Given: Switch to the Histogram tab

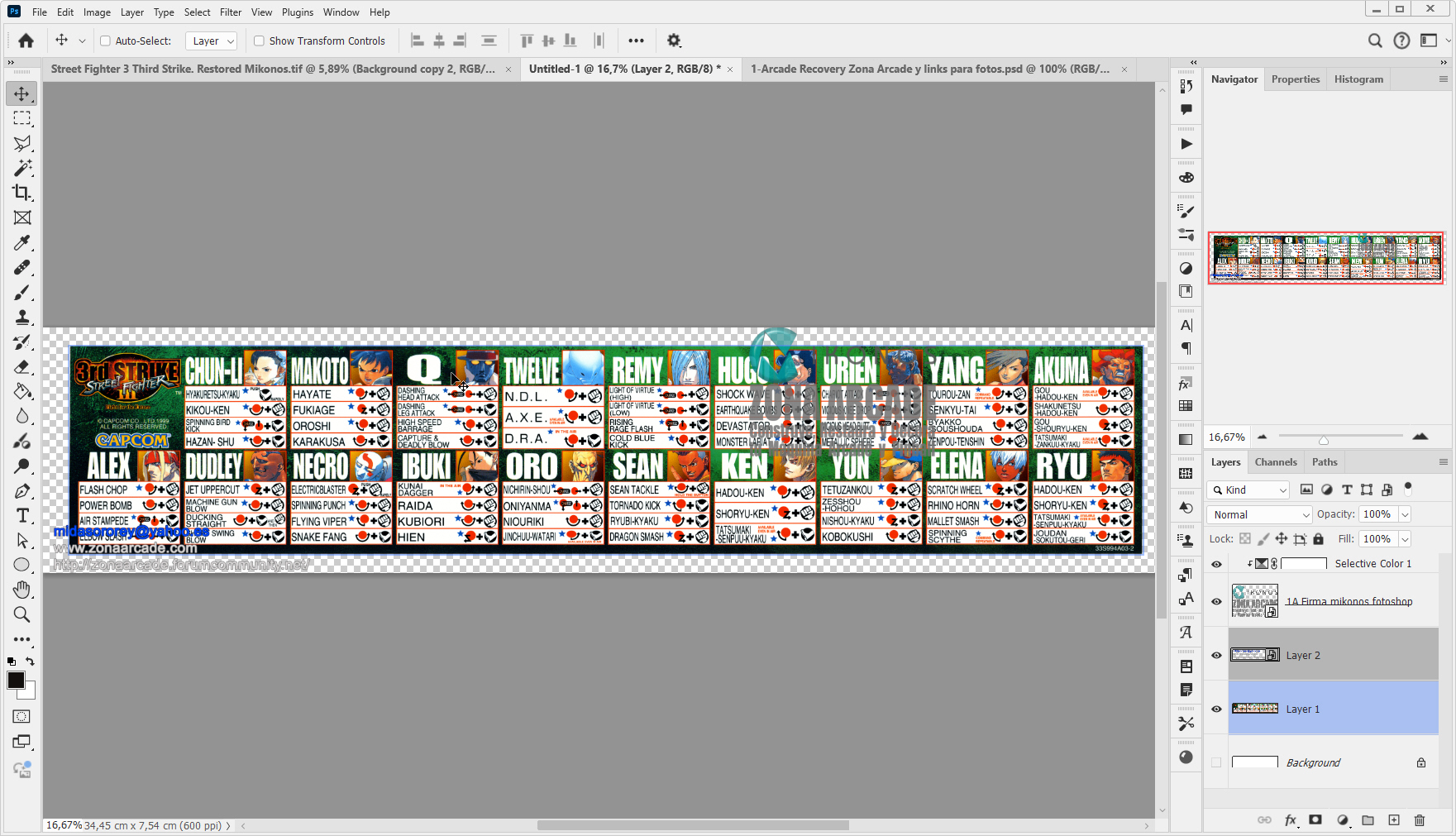Looking at the screenshot, I should [1358, 79].
